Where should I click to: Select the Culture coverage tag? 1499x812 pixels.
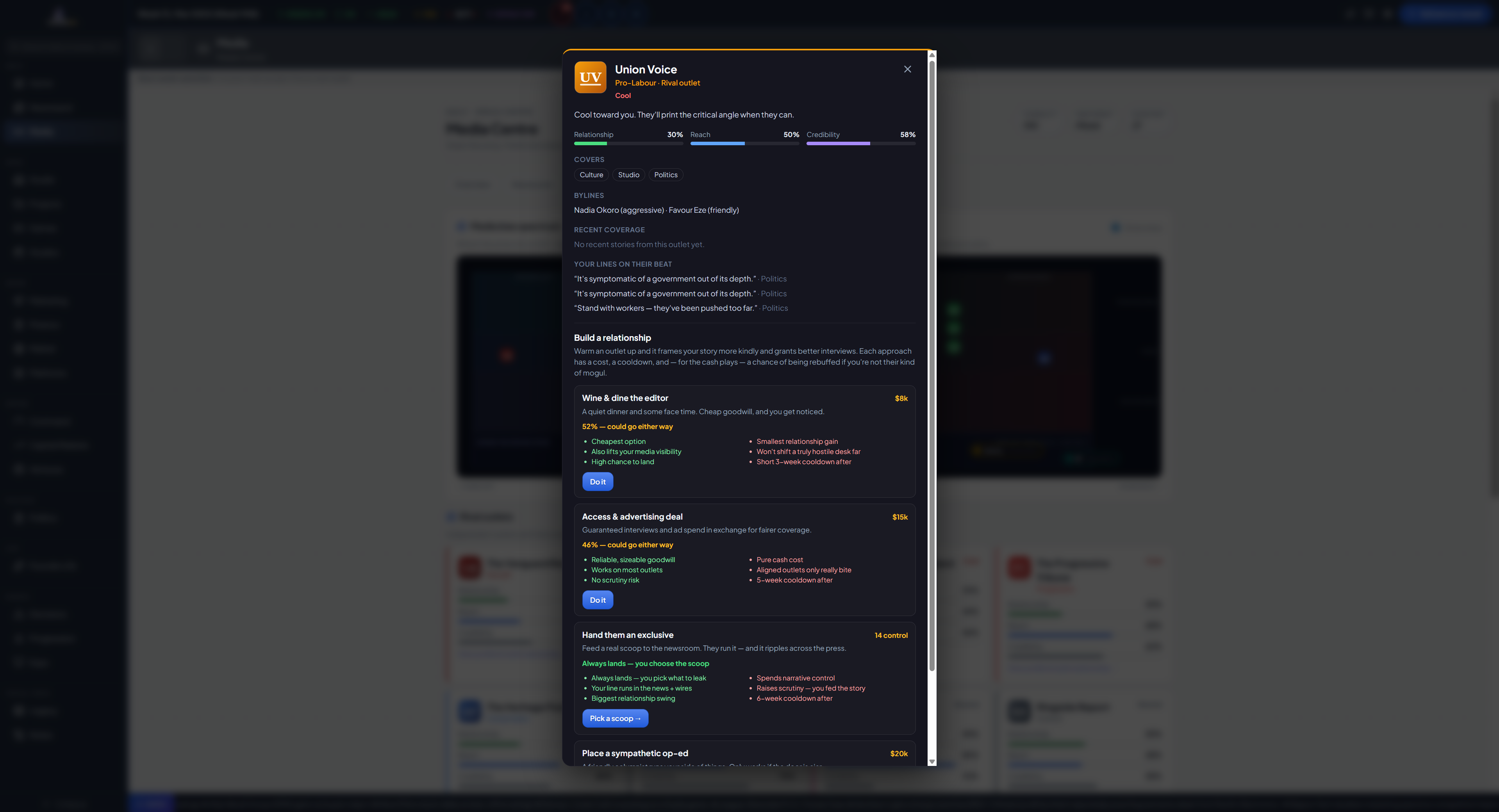[591, 175]
